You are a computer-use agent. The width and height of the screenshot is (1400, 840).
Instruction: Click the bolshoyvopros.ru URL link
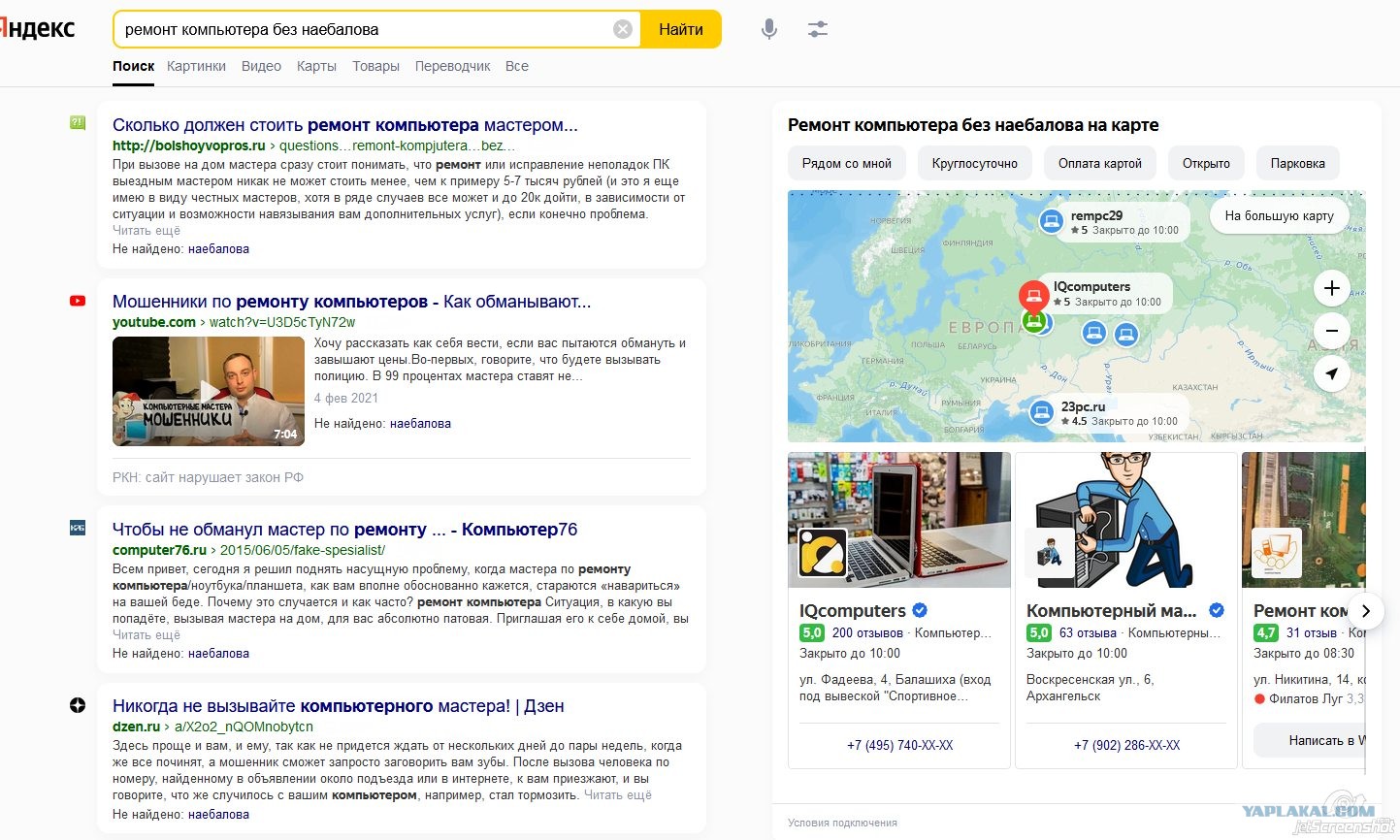[189, 145]
